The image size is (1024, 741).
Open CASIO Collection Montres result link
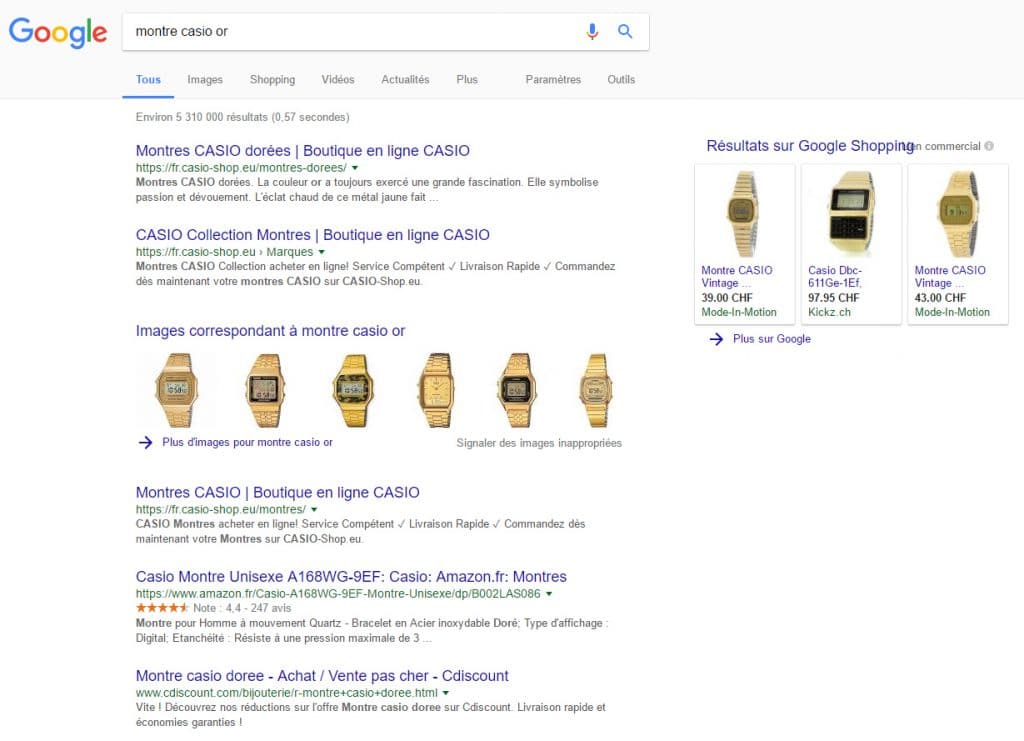pyautogui.click(x=312, y=235)
